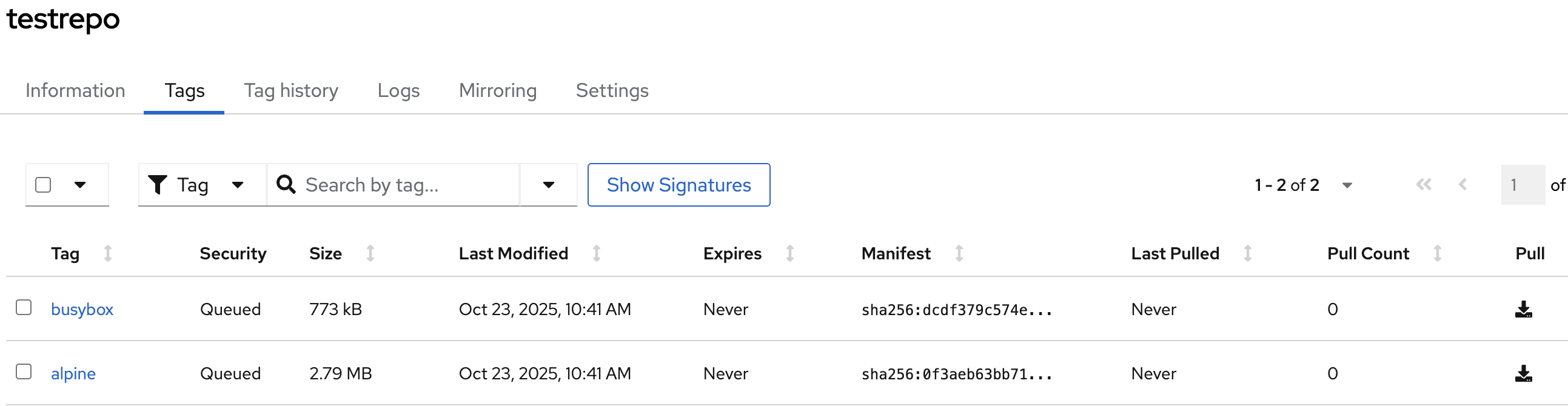Sort by Pull Count icon
Image resolution: width=1568 pixels, height=406 pixels.
(x=1437, y=253)
